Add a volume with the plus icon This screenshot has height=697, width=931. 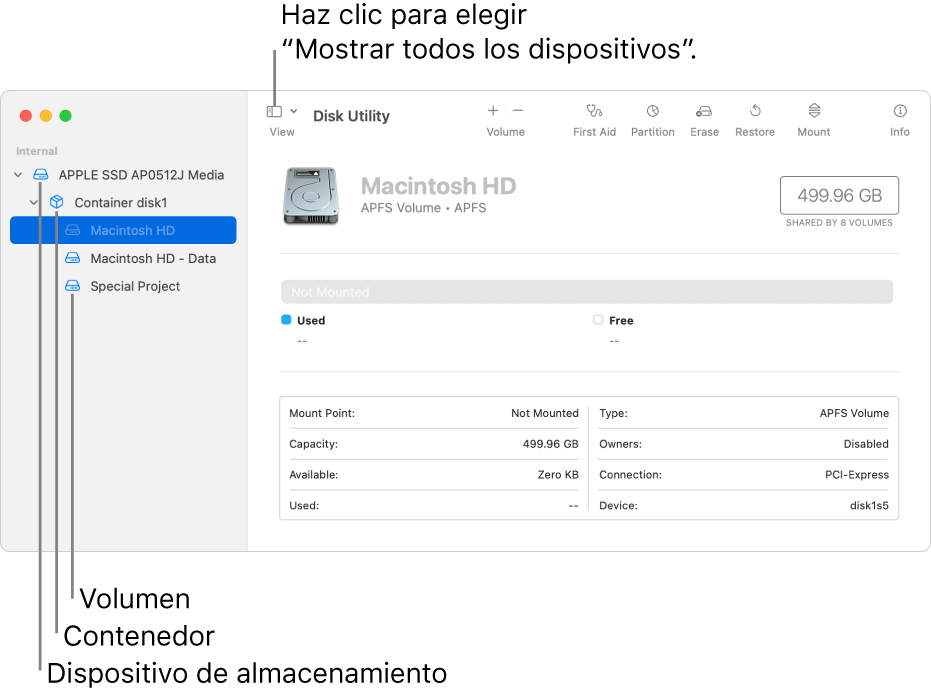pyautogui.click(x=493, y=110)
